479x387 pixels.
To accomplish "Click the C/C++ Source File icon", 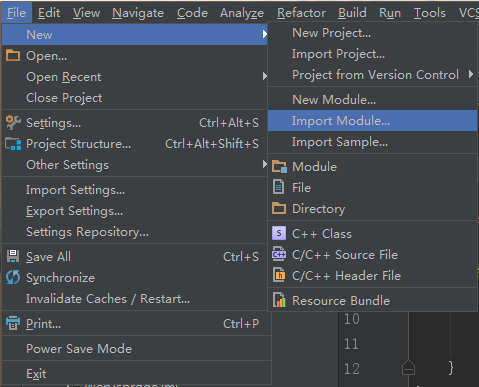I will [x=279, y=254].
